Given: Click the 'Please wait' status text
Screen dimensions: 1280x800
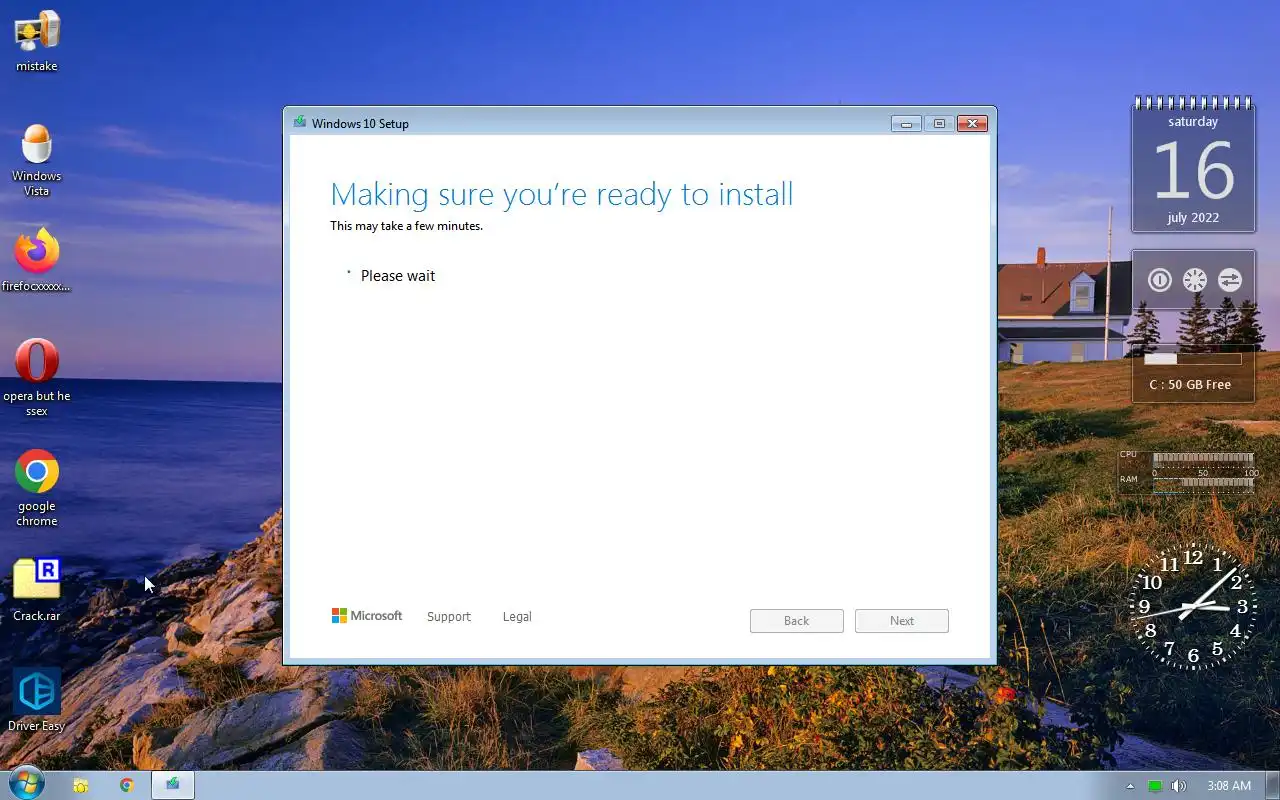Looking at the screenshot, I should pos(398,276).
